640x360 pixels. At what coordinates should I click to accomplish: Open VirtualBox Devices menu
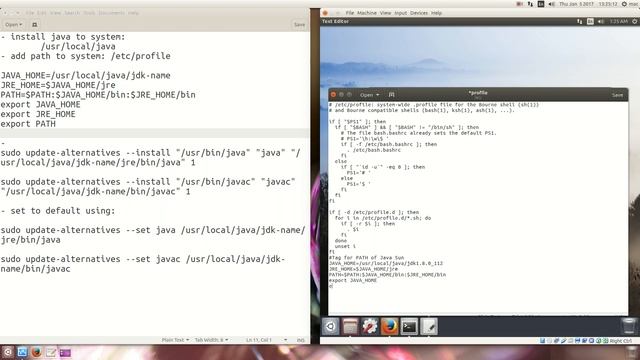(419, 13)
